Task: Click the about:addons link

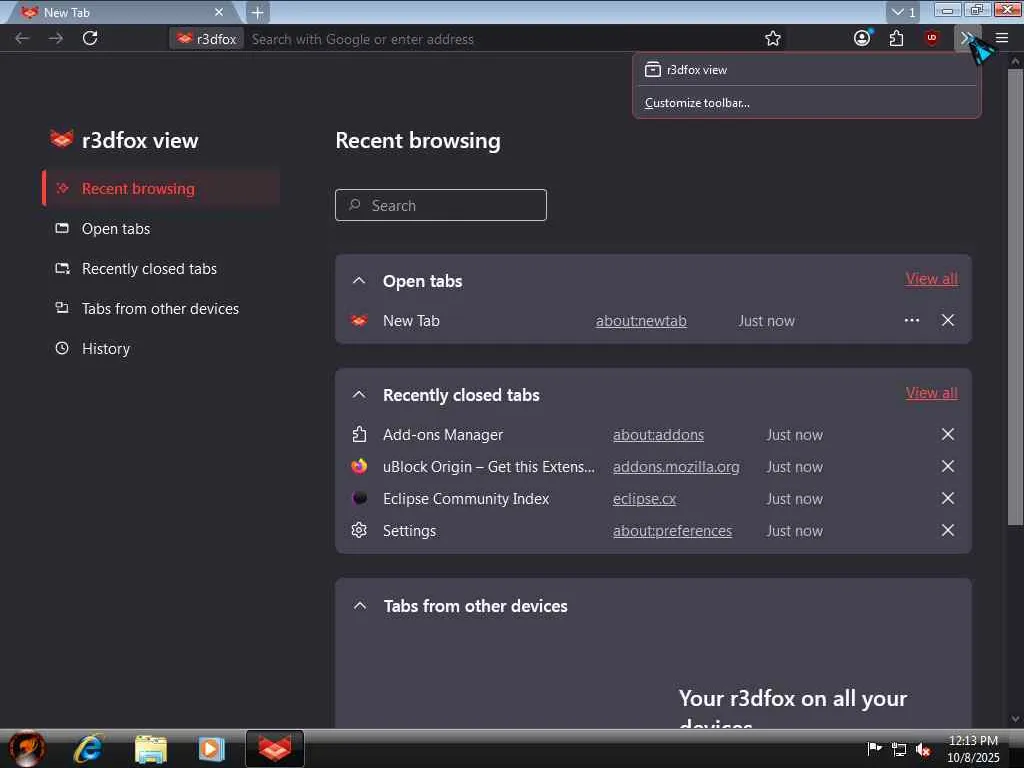Action: tap(658, 435)
